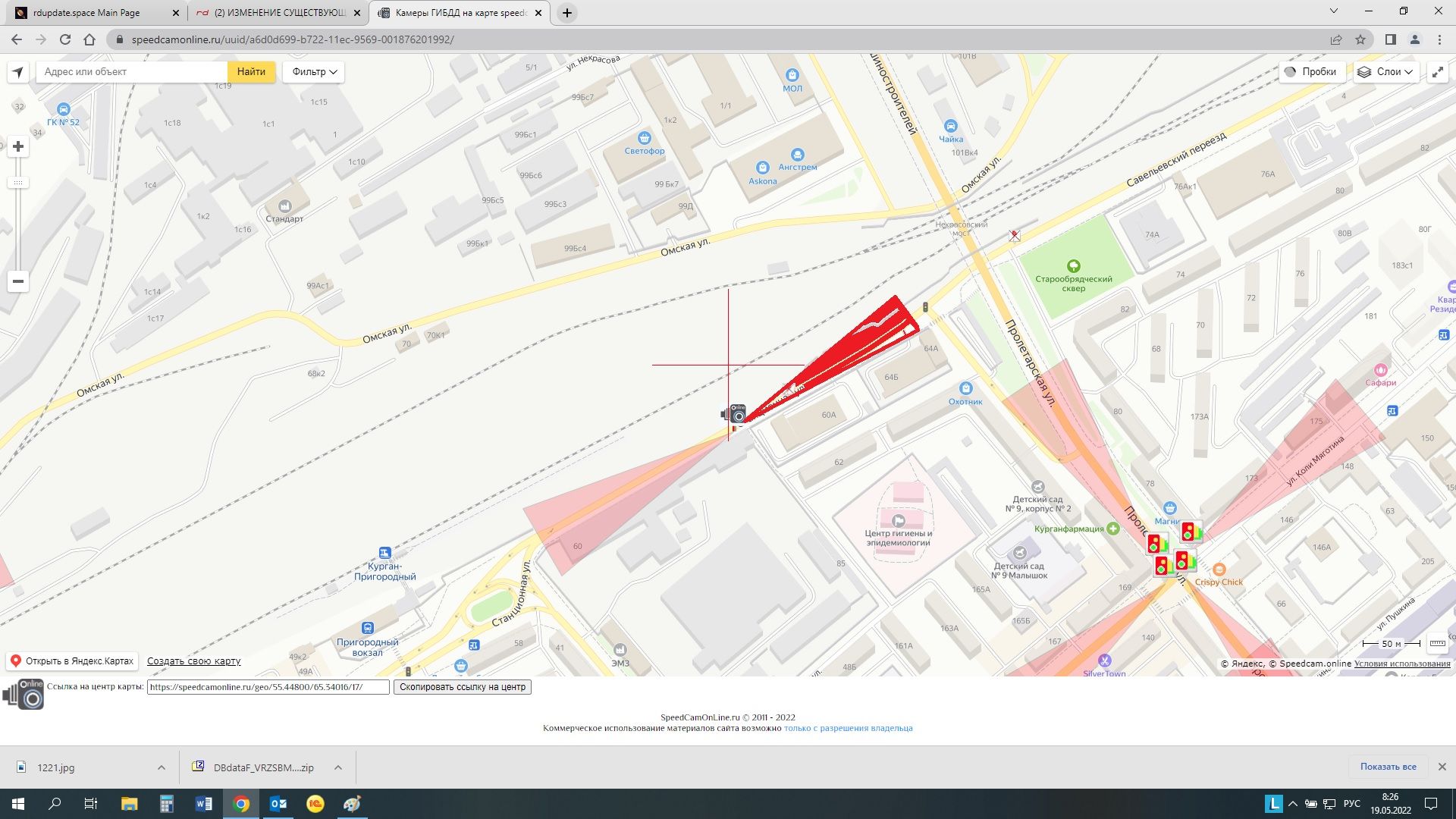Image resolution: width=1456 pixels, height=819 pixels.
Task: Click Скопировать ссылку на центр button
Action: (x=462, y=687)
